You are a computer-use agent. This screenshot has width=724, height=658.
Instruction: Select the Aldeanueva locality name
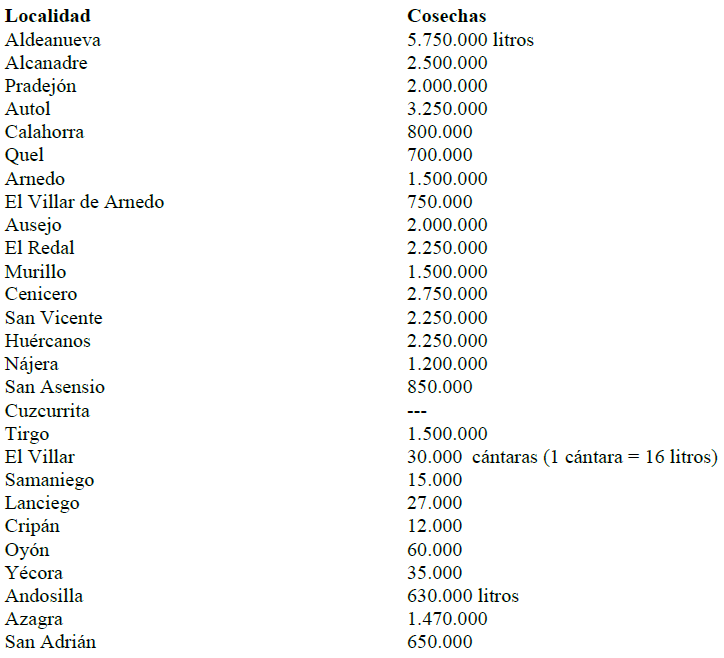tap(52, 40)
